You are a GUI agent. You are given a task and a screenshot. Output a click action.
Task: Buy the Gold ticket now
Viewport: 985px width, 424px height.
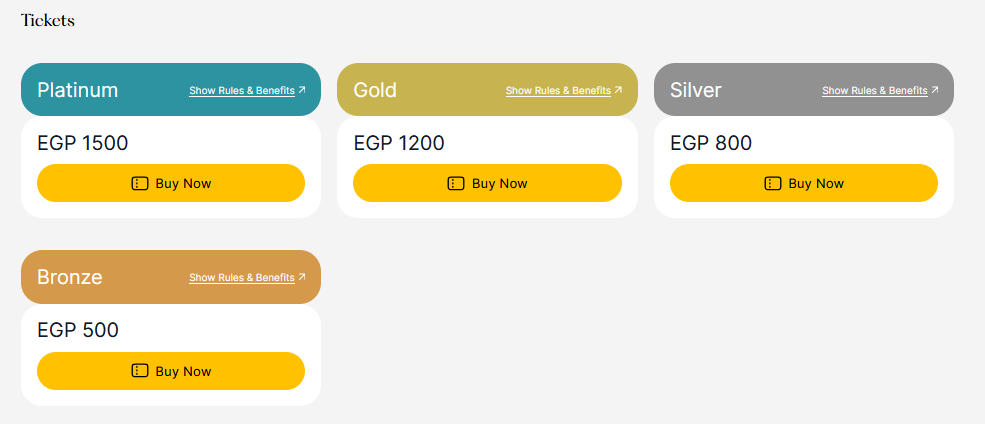(x=487, y=183)
